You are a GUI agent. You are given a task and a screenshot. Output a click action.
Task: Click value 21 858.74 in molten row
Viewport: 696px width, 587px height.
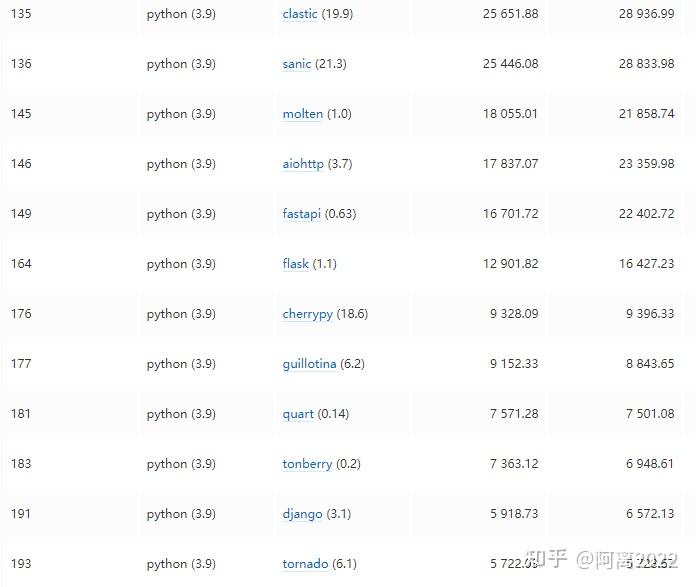[x=646, y=114]
